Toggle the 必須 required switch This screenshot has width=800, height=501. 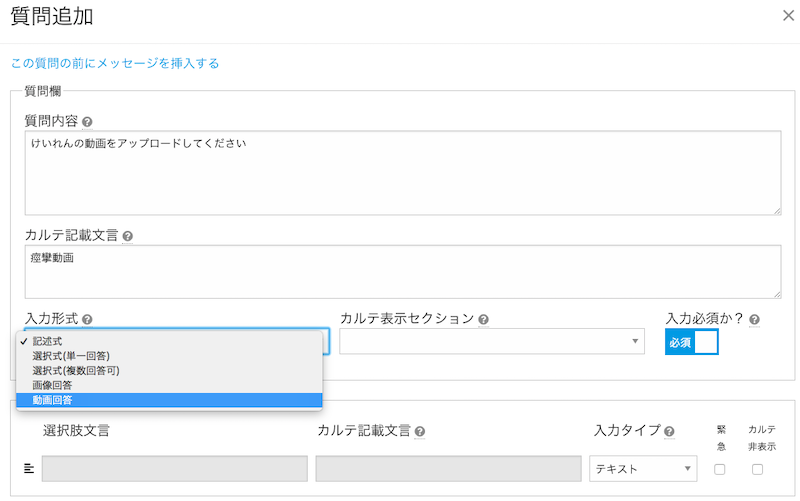(x=692, y=342)
